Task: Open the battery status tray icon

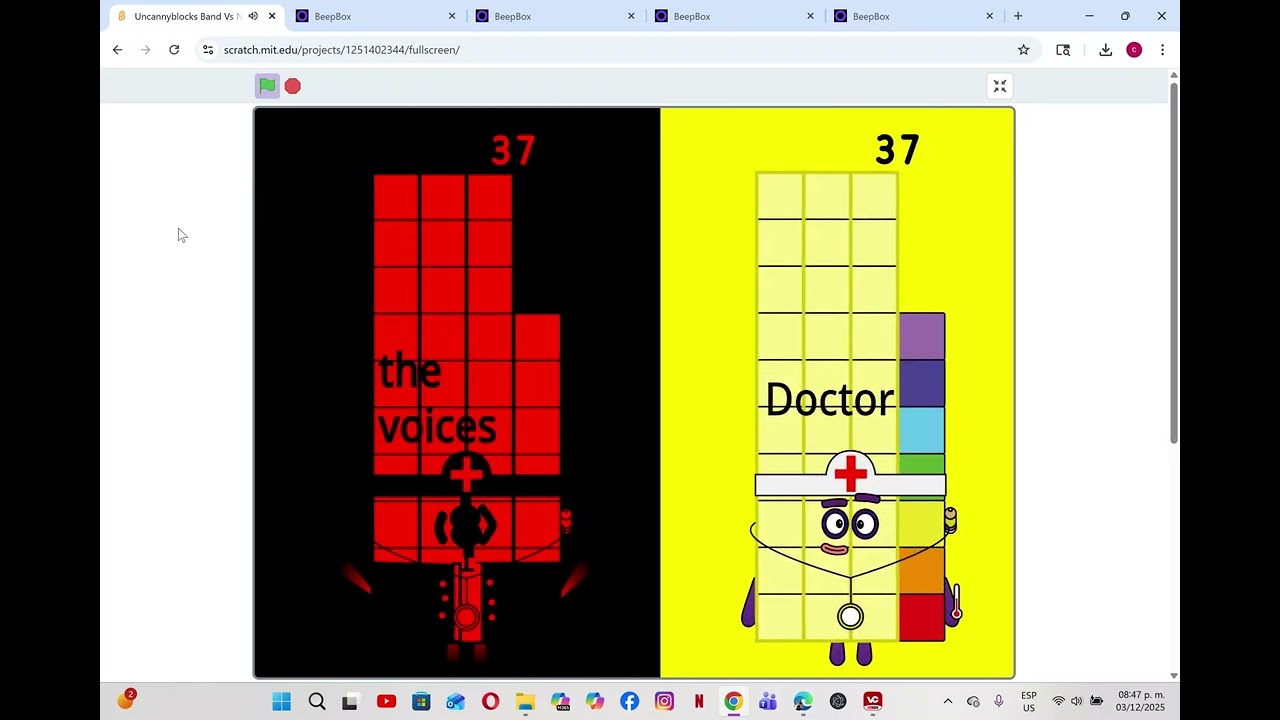Action: point(1096,702)
